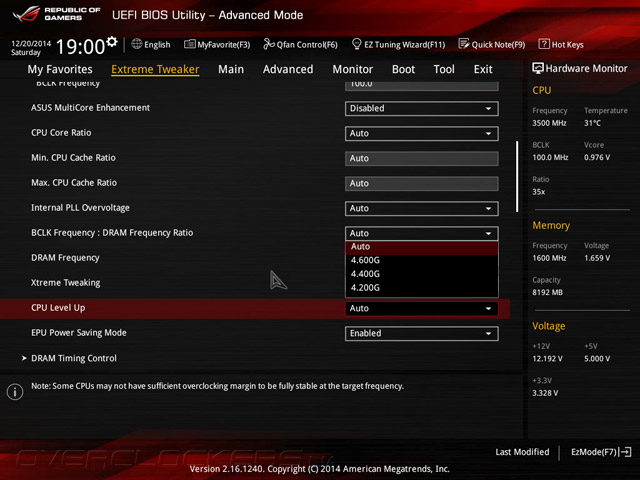This screenshot has width=640, height=480.
Task: Click the 19:00 clock display
Action: click(x=80, y=46)
